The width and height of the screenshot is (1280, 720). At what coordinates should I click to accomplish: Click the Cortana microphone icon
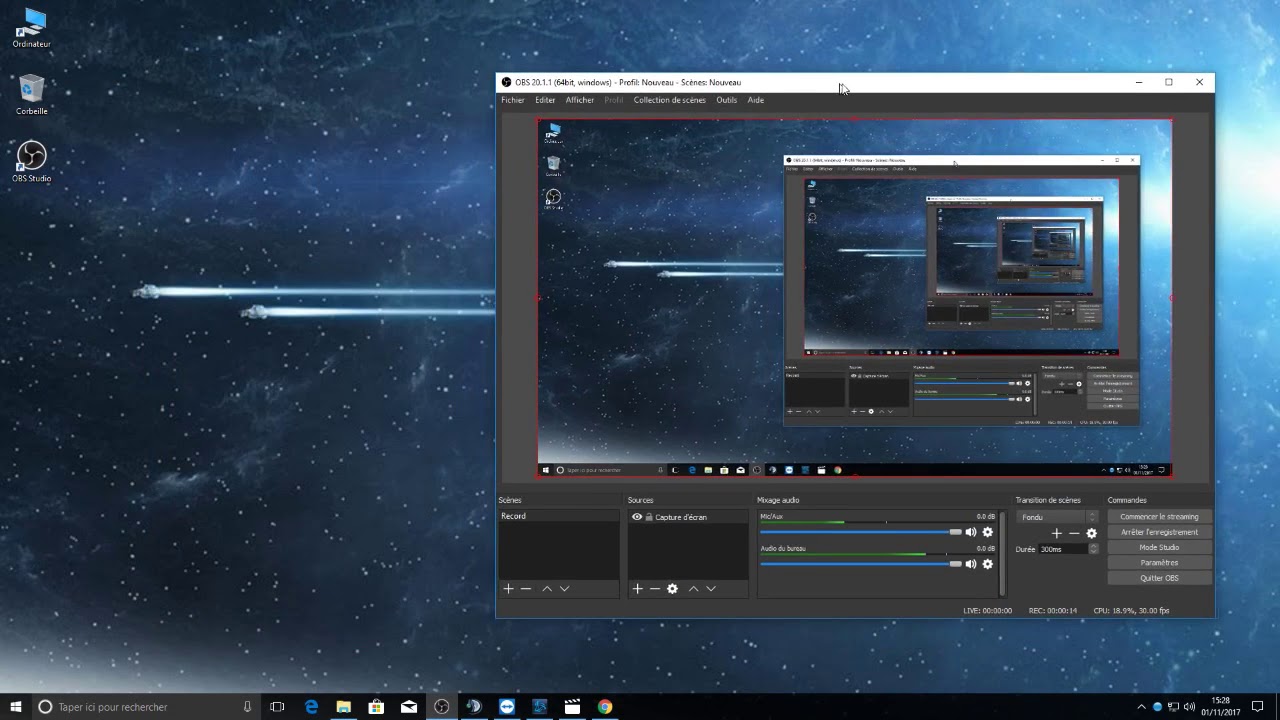(x=247, y=706)
